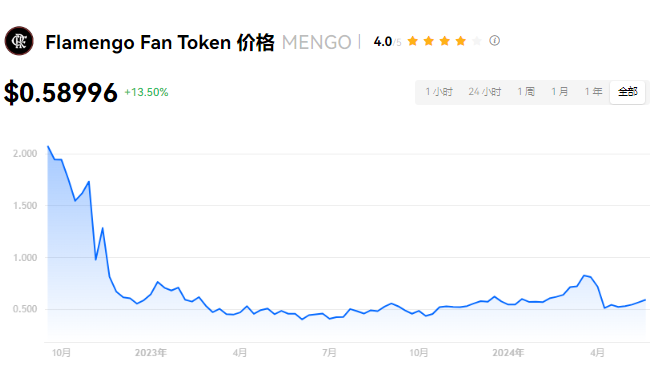This screenshot has height=379, width=652.
Task: Switch chart to 1月 range
Action: [560, 92]
